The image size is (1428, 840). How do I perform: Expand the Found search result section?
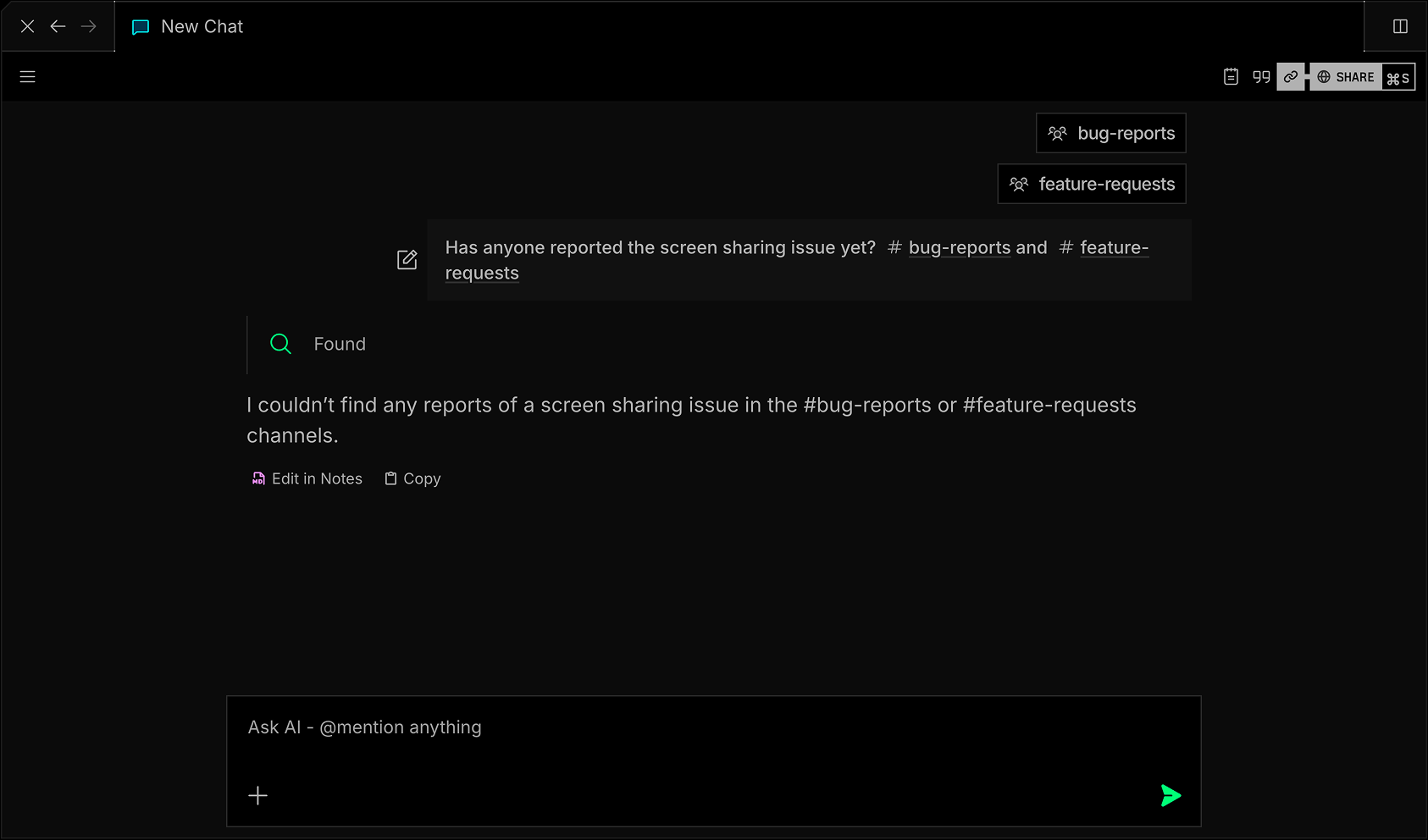point(339,345)
